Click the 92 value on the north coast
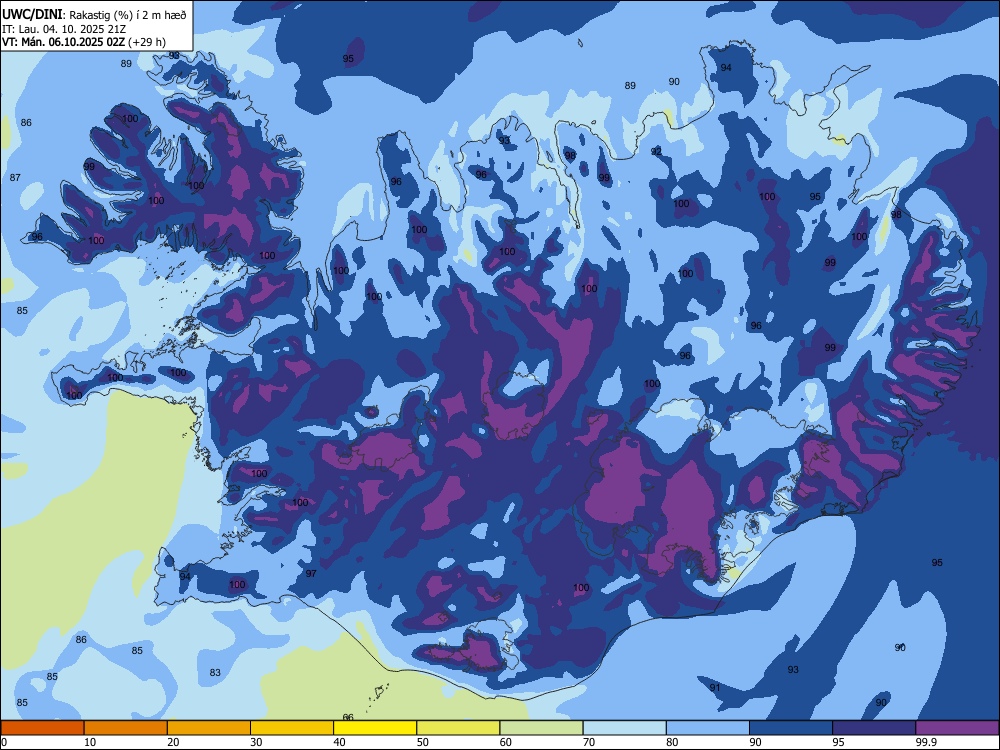This screenshot has width=1000, height=750. click(656, 151)
